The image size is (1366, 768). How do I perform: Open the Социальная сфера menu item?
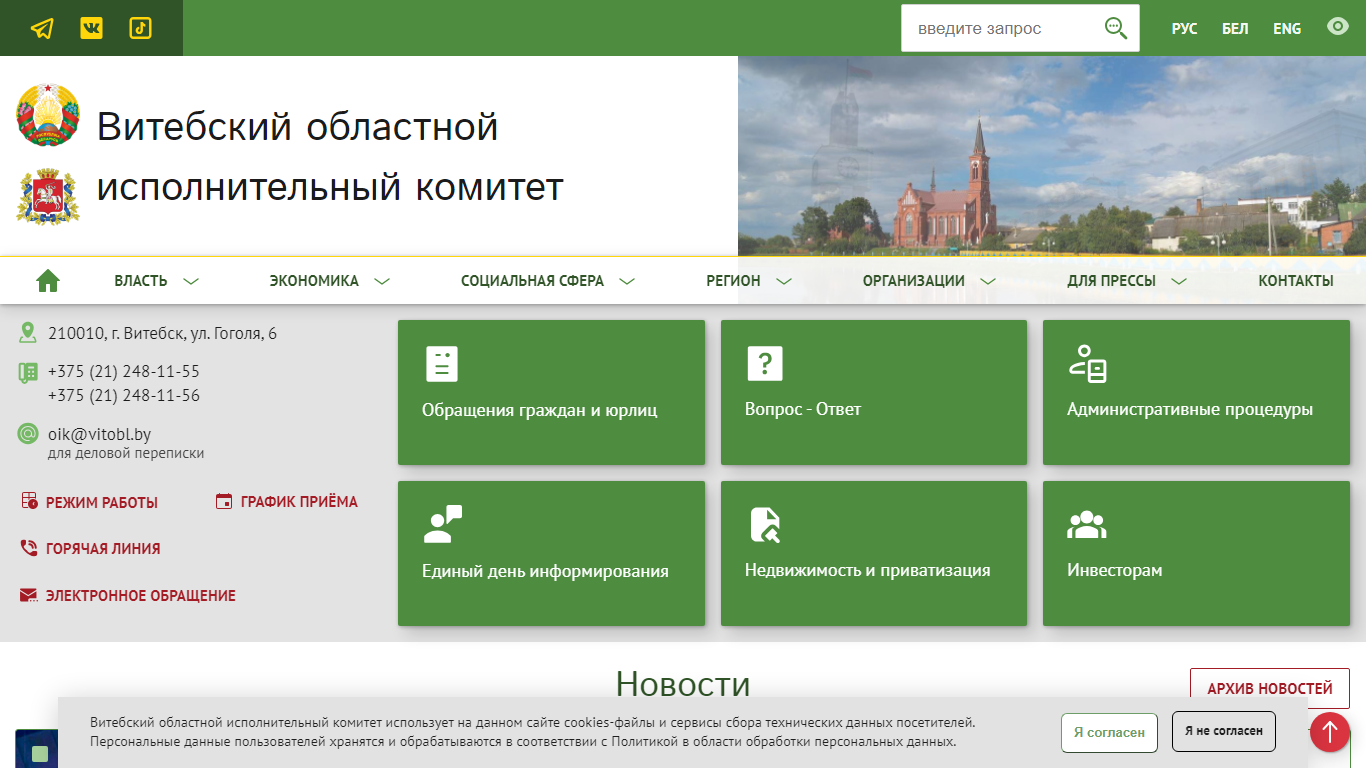(532, 281)
